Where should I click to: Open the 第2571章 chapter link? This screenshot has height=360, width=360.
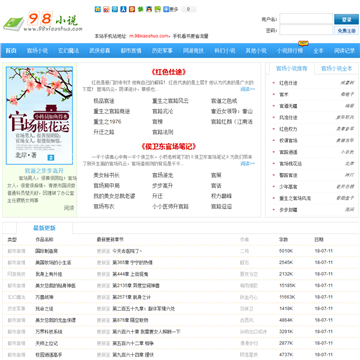[131, 297]
